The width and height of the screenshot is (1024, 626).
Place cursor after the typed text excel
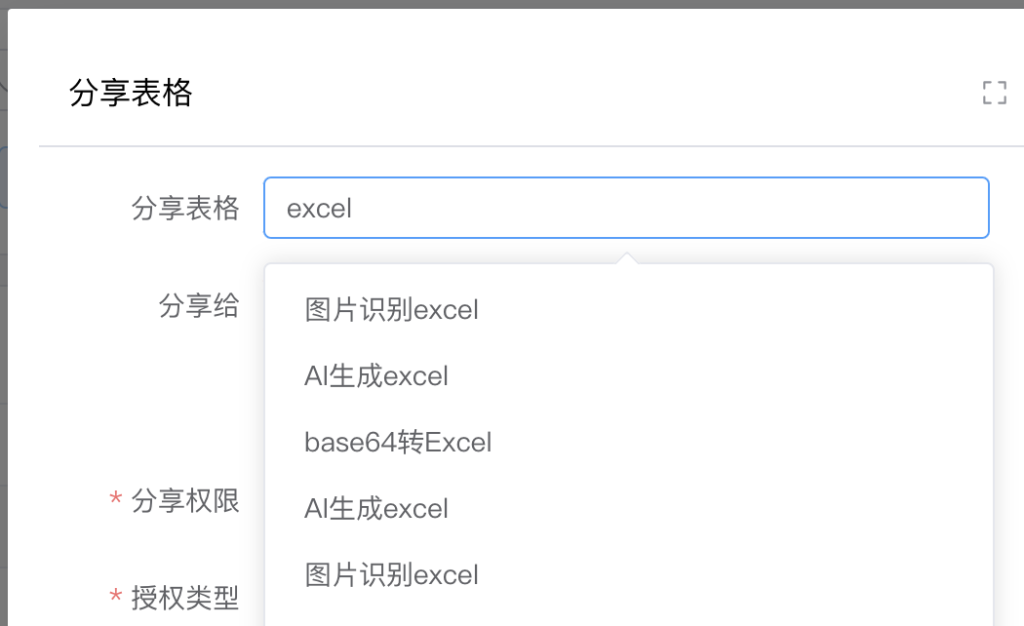coord(354,208)
